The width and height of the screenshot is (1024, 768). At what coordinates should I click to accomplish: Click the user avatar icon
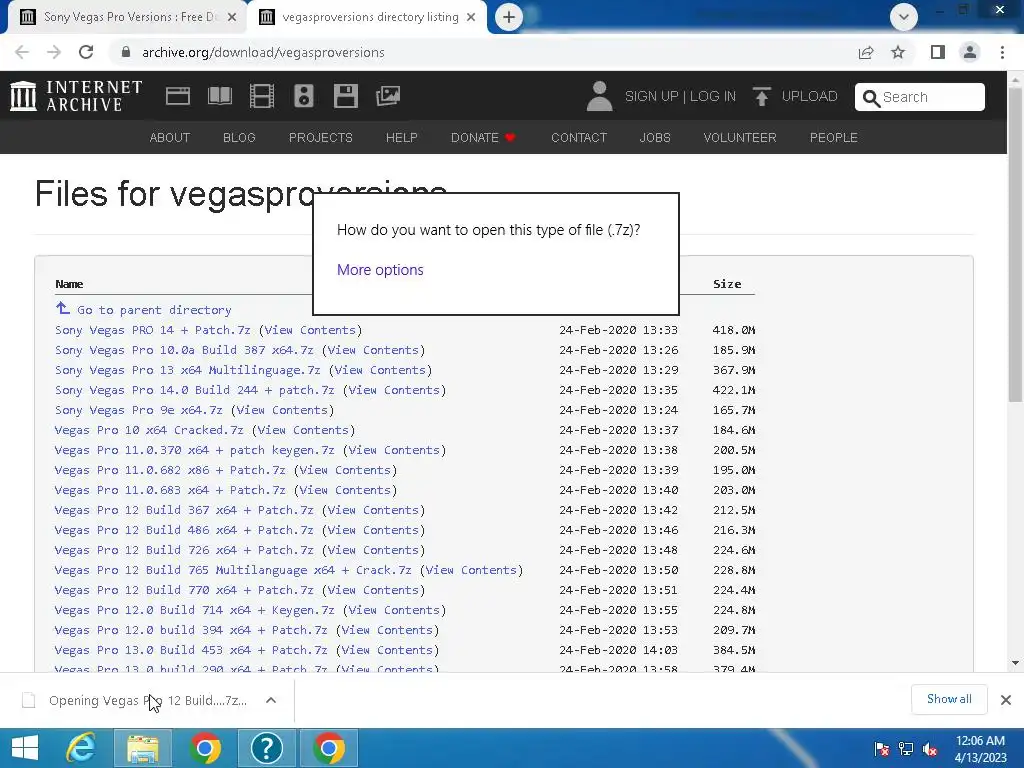pyautogui.click(x=599, y=96)
